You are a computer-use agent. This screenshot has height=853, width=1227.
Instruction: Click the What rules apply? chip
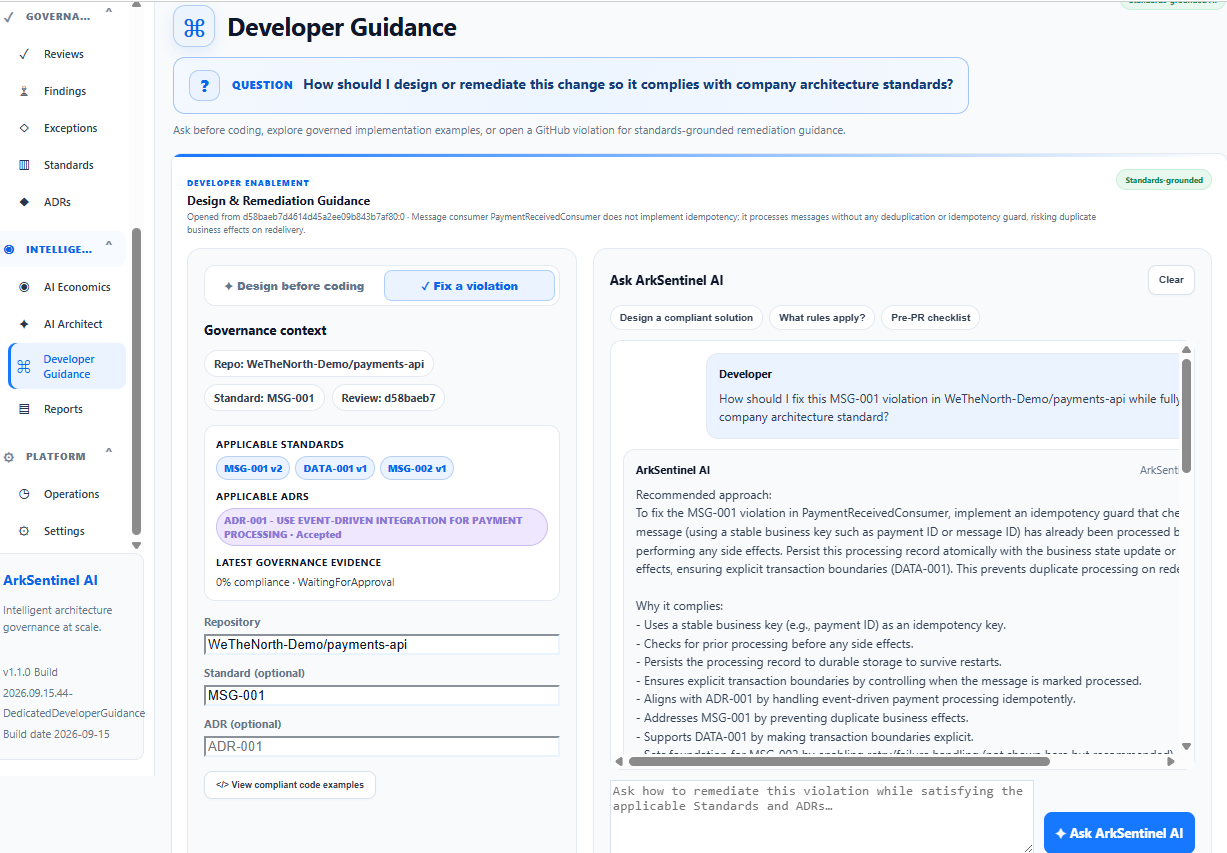[822, 318]
